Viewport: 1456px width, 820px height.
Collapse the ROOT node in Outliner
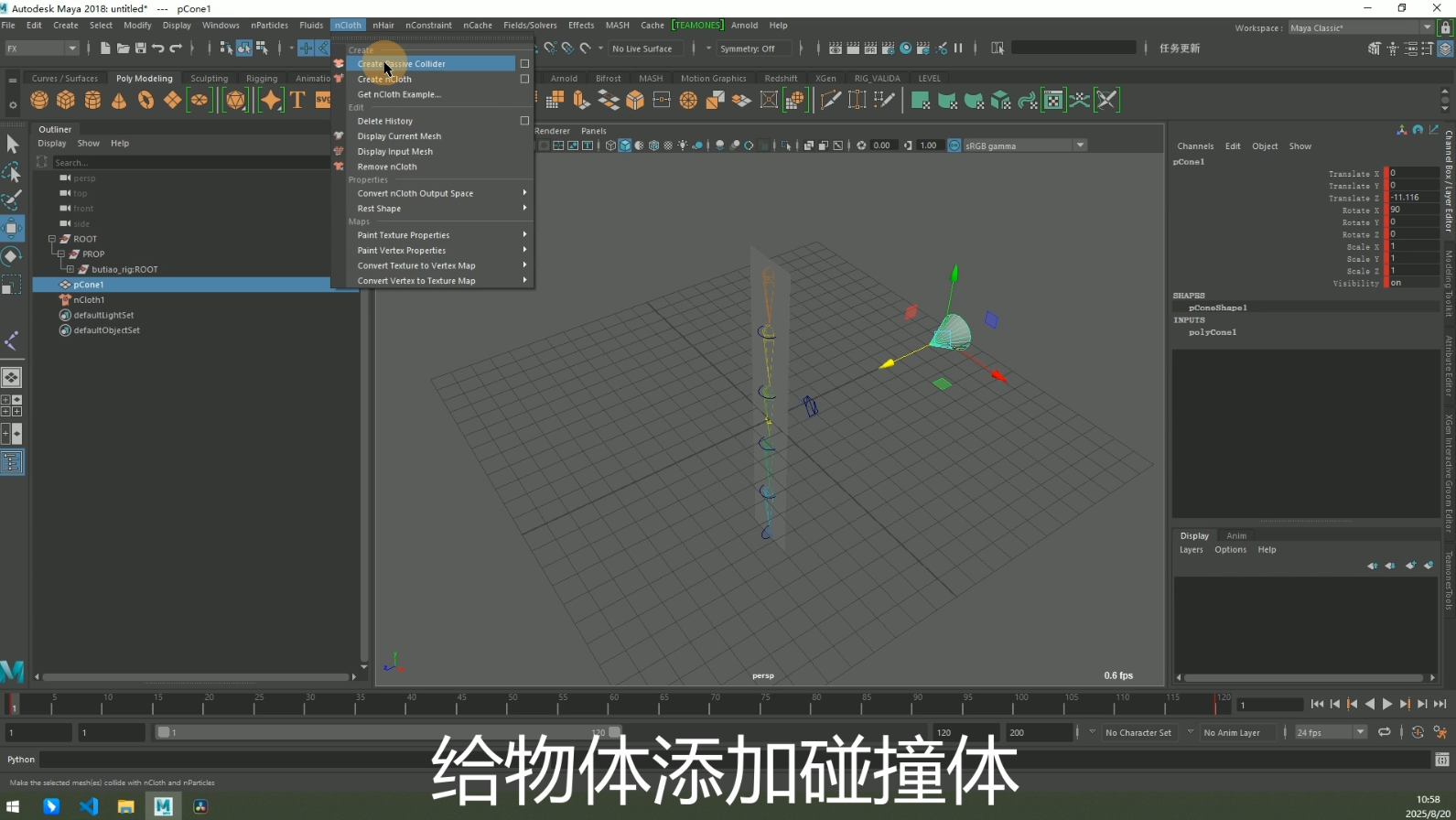(x=52, y=239)
